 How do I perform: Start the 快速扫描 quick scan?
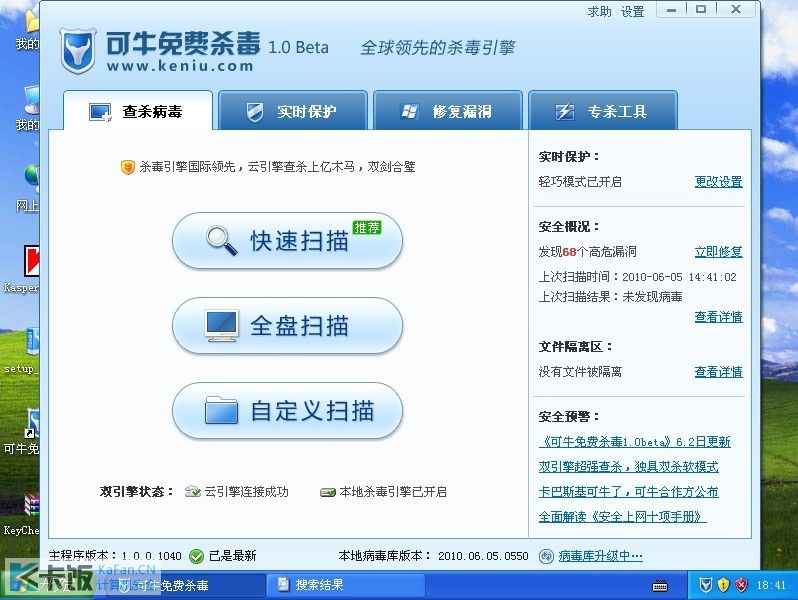[x=288, y=241]
